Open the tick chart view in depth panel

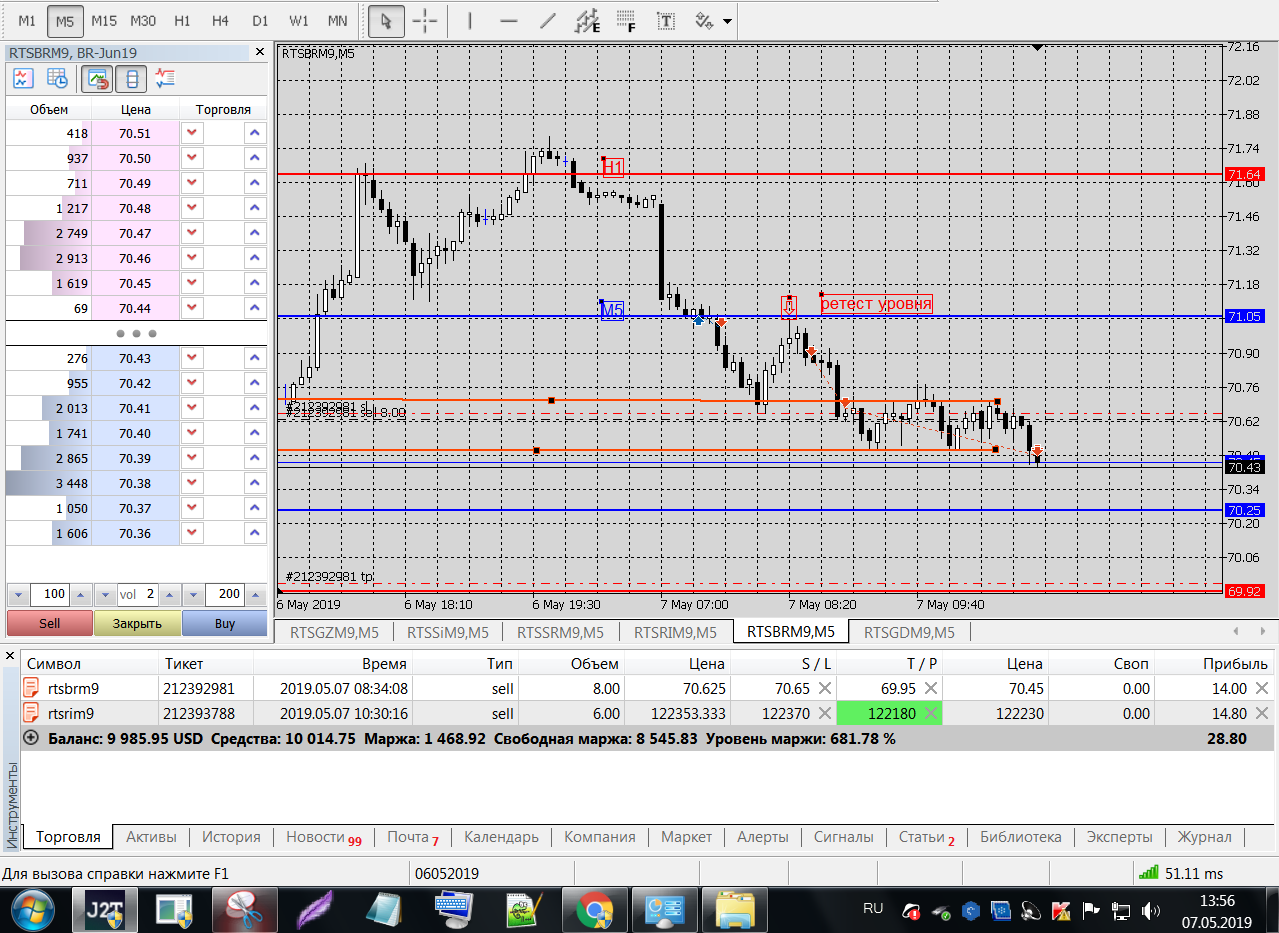(23, 78)
